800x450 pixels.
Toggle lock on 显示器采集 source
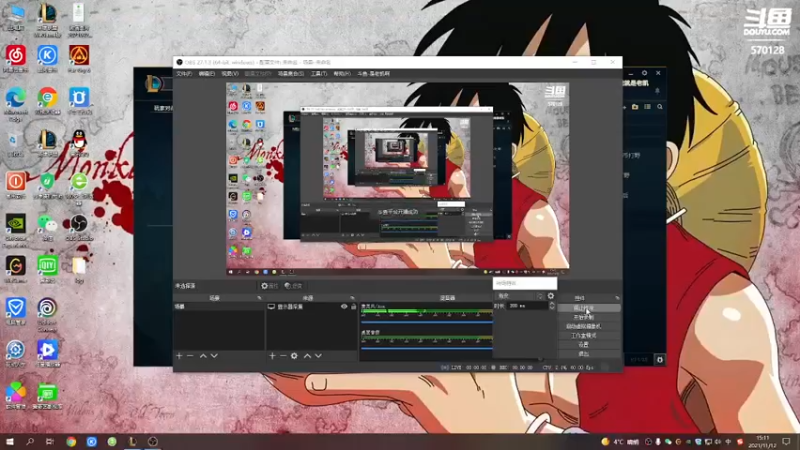pyautogui.click(x=354, y=307)
